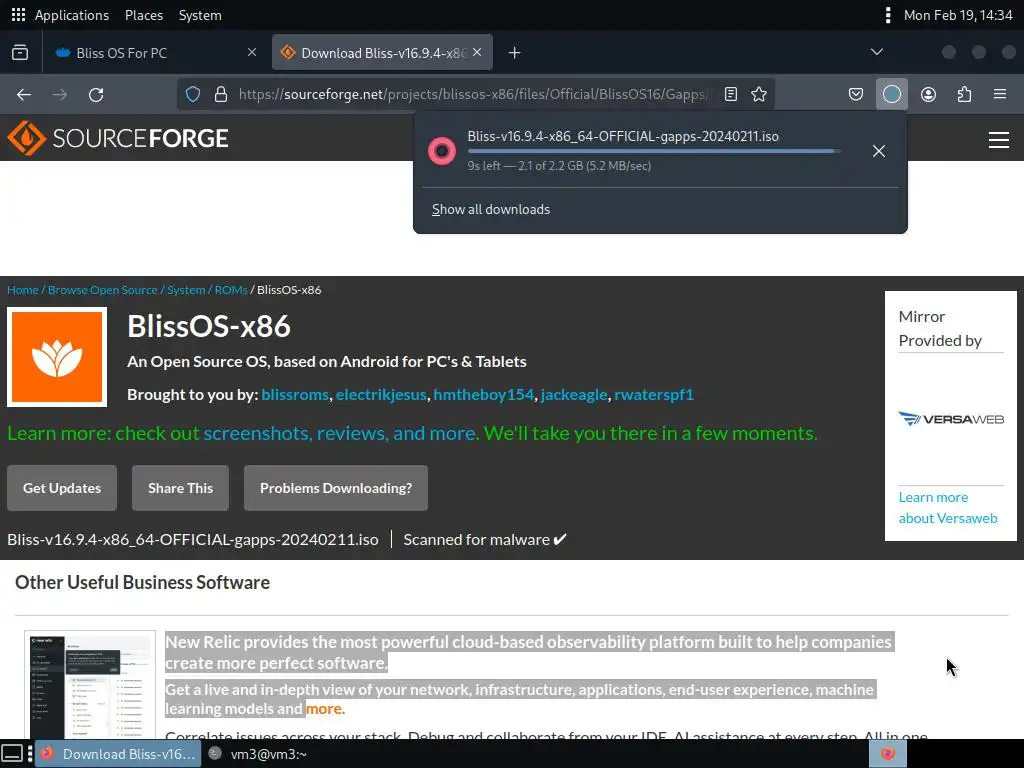
Task: Switch to vm3@vm3:~ terminal taskbar item
Action: (x=258, y=754)
